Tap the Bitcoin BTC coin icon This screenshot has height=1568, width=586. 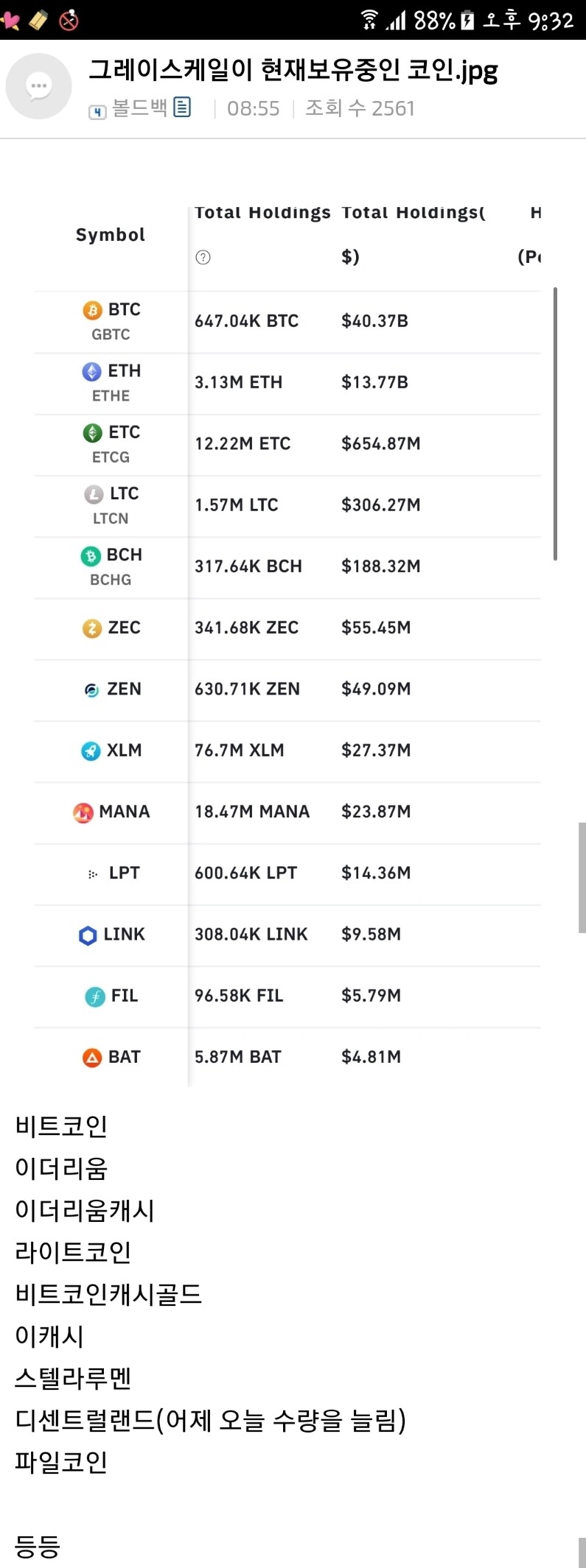[x=92, y=310]
